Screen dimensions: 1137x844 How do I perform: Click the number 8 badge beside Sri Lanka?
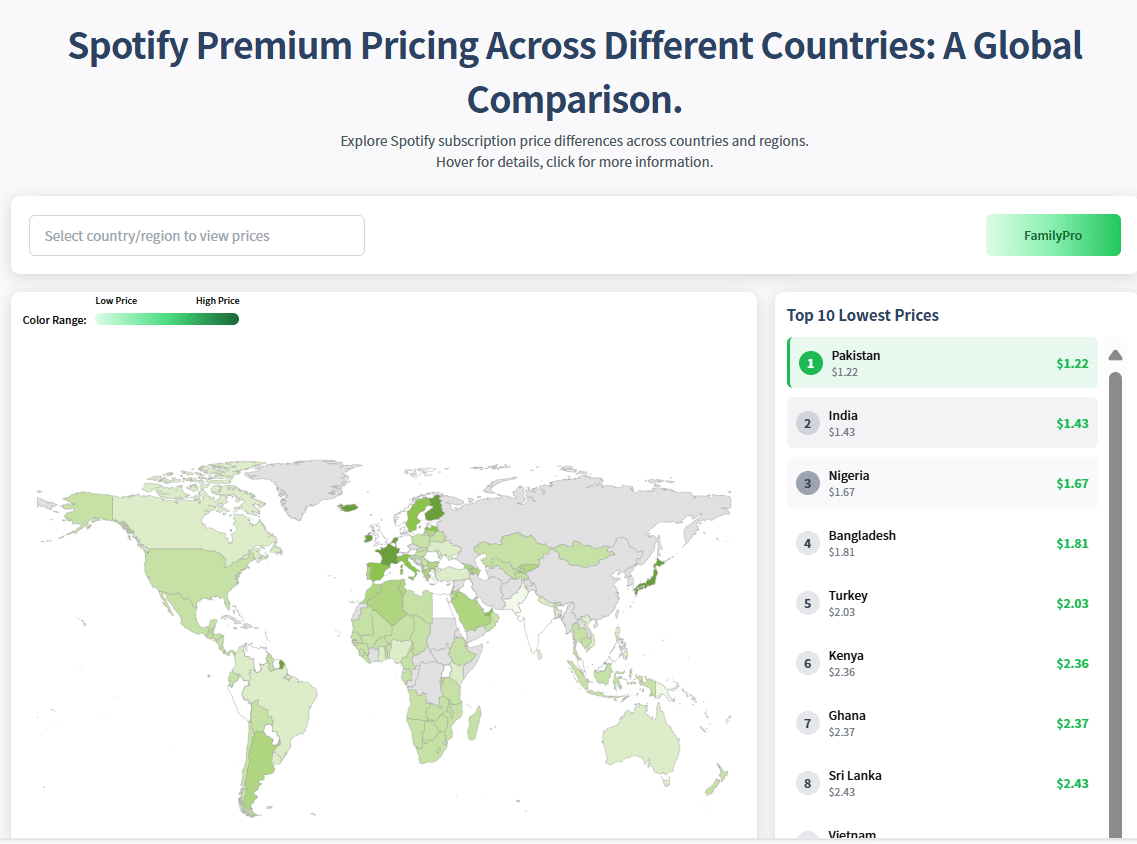point(807,783)
